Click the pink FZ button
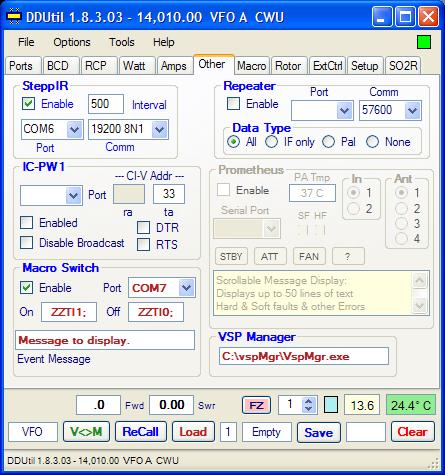Viewport: 445px width, 475px height. pos(256,405)
